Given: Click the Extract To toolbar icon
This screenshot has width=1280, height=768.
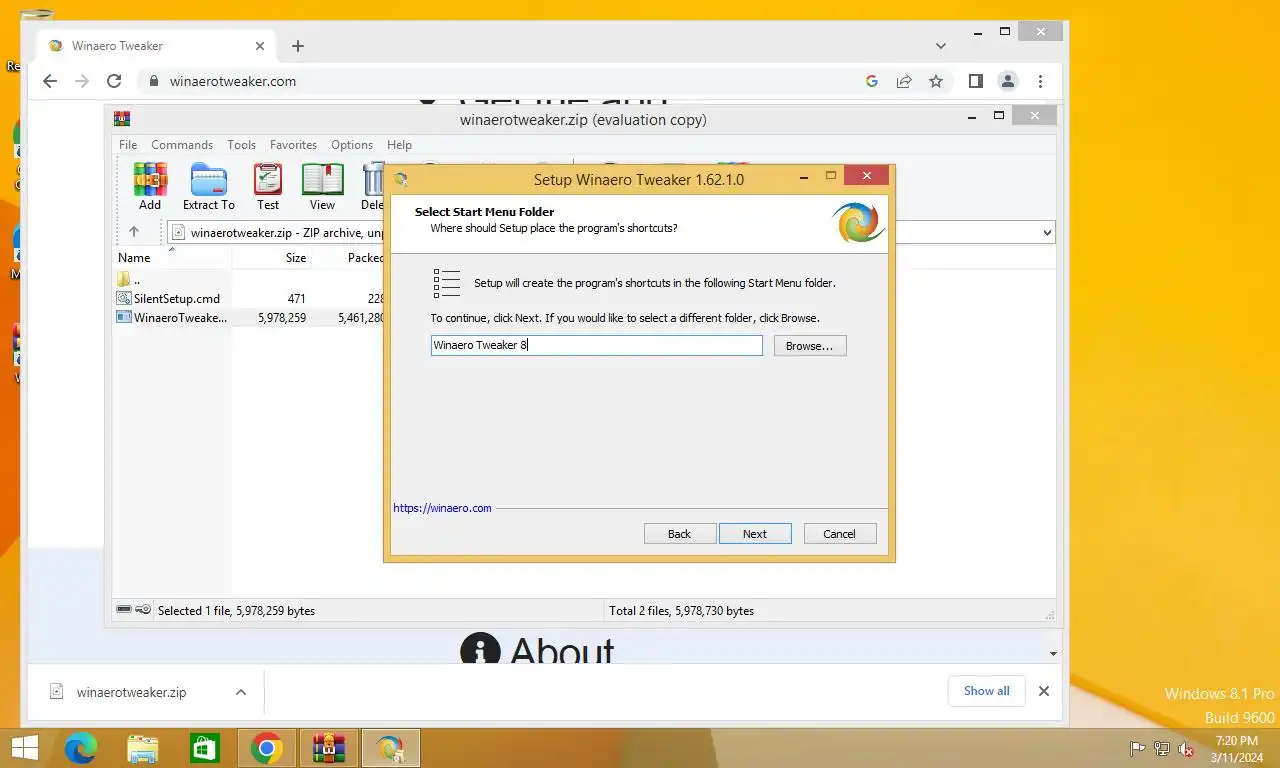Looking at the screenshot, I should pyautogui.click(x=208, y=187).
